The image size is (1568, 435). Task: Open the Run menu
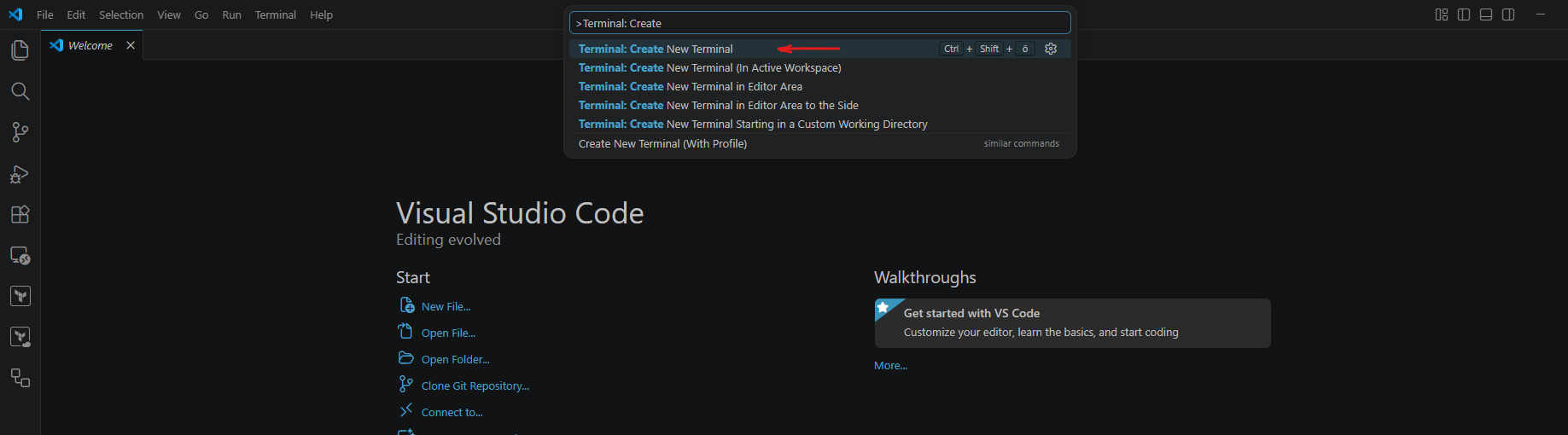coord(231,14)
